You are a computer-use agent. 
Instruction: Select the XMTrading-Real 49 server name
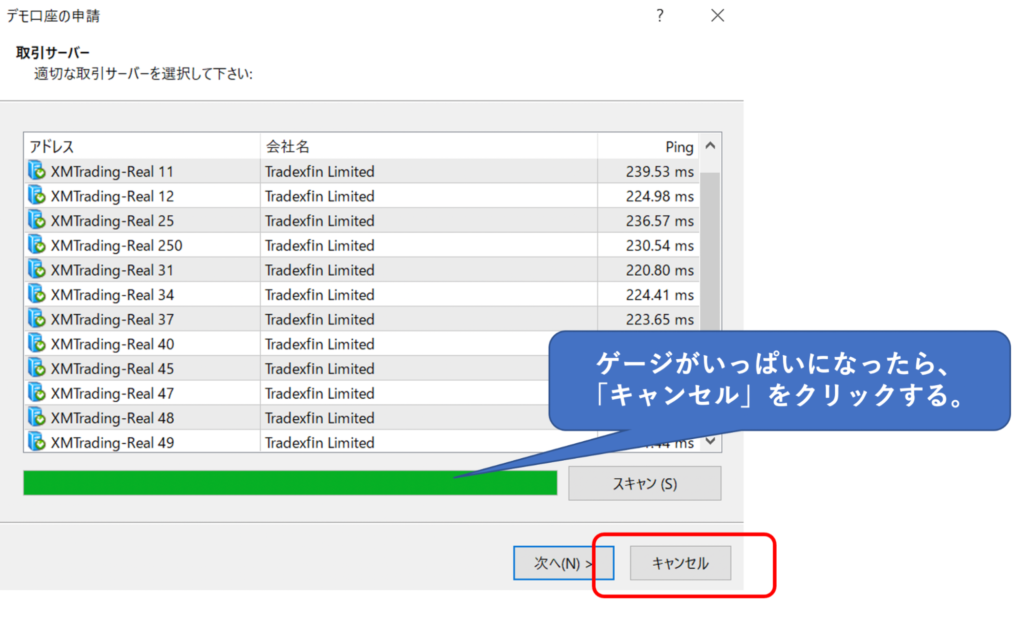coord(112,442)
